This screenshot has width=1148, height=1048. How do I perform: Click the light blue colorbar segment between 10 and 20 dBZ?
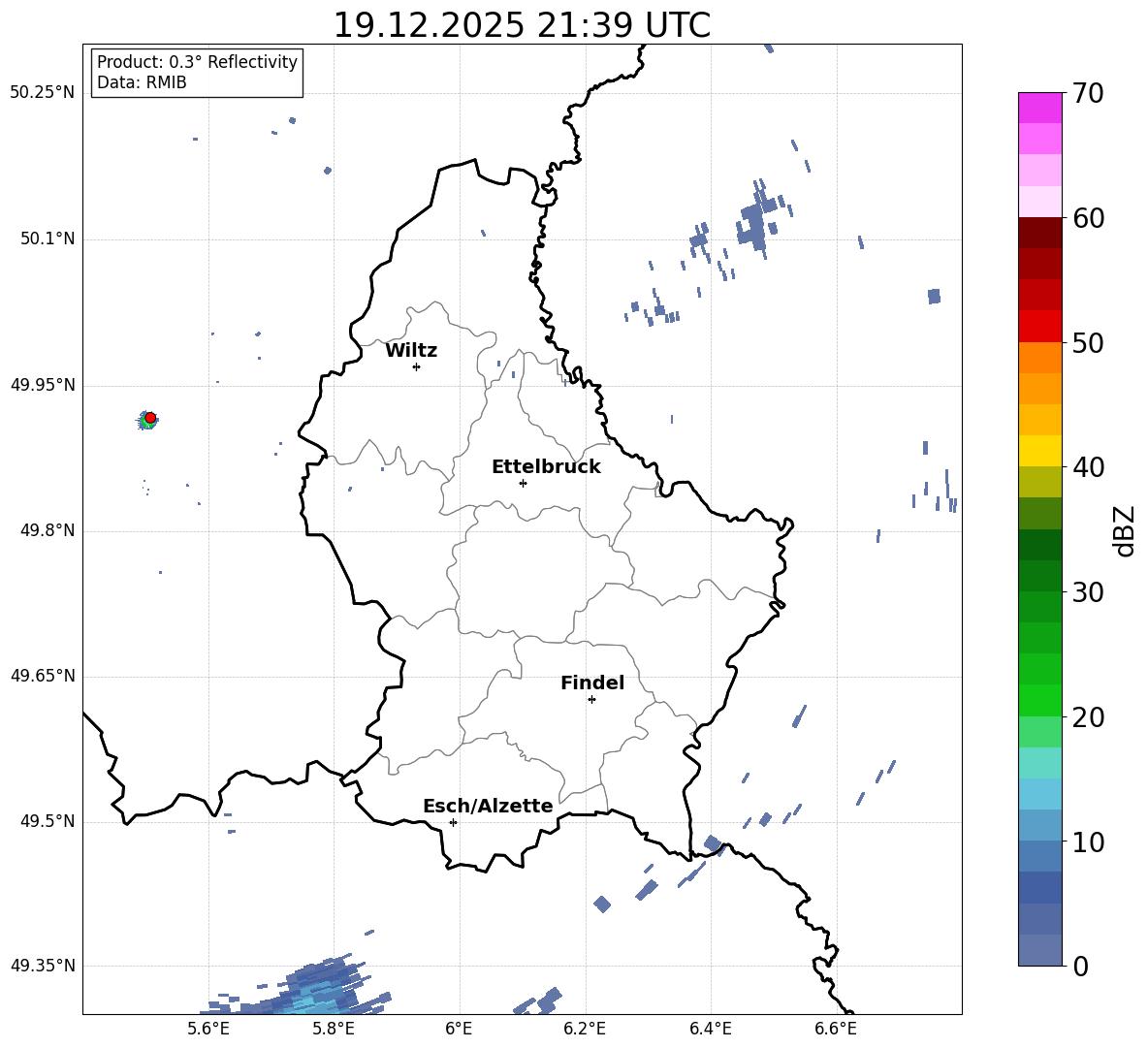(1039, 794)
